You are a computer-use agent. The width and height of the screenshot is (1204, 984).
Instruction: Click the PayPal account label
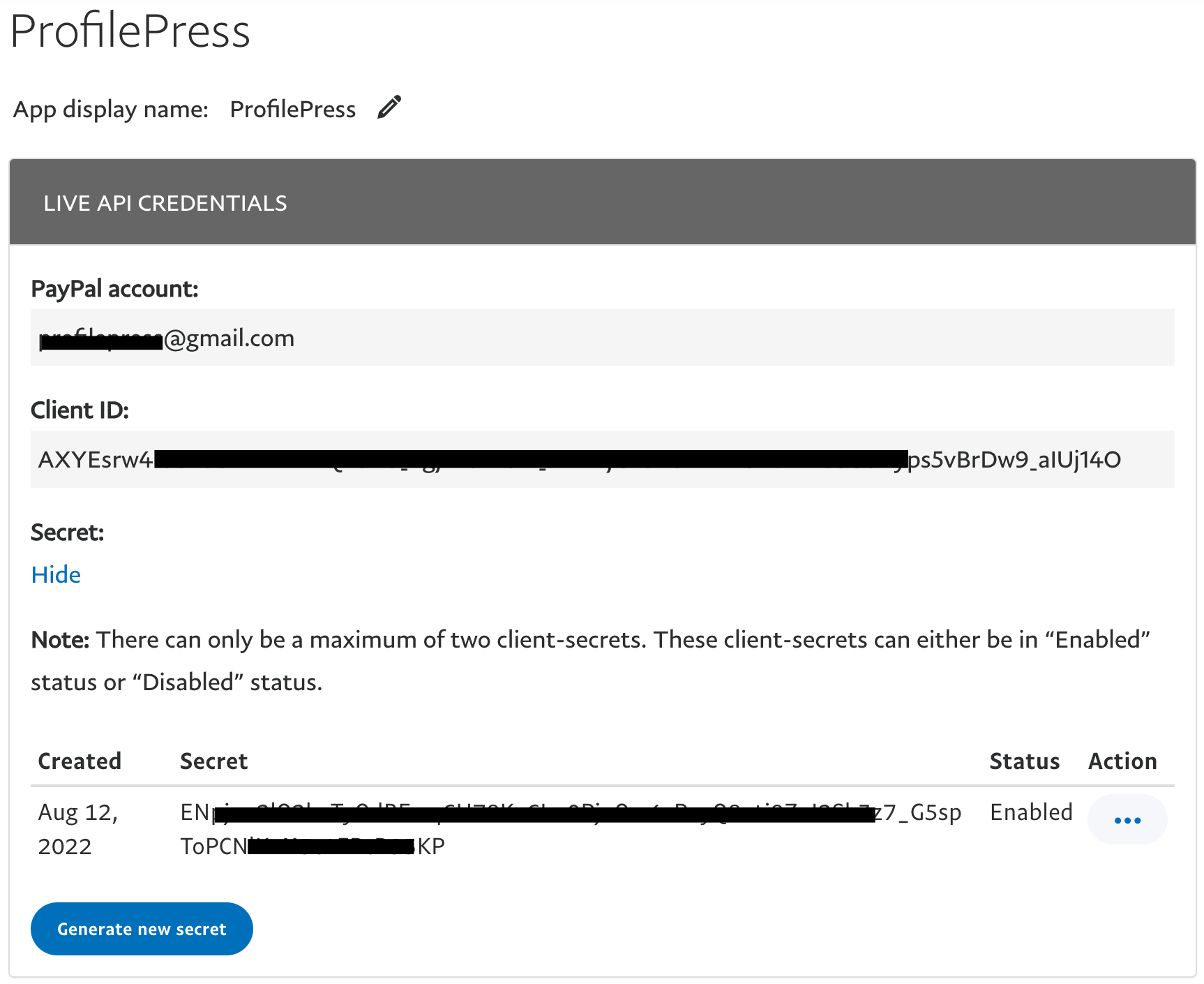114,289
